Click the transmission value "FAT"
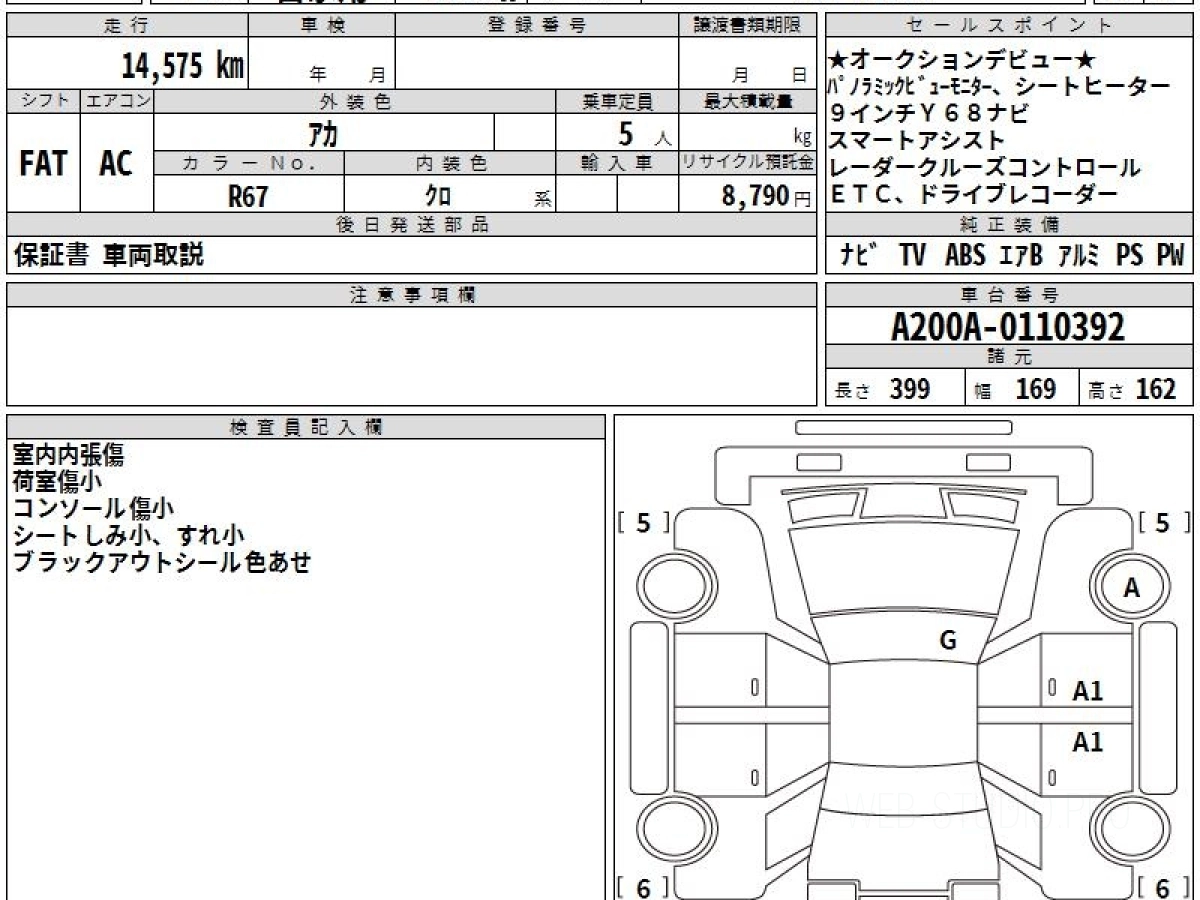Image resolution: width=1200 pixels, height=900 pixels. (43, 164)
